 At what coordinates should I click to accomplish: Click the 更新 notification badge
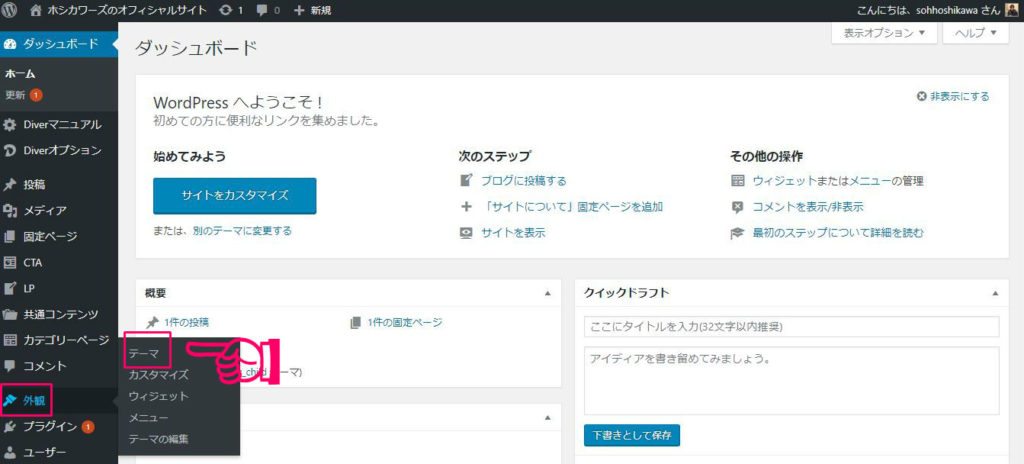click(x=35, y=95)
